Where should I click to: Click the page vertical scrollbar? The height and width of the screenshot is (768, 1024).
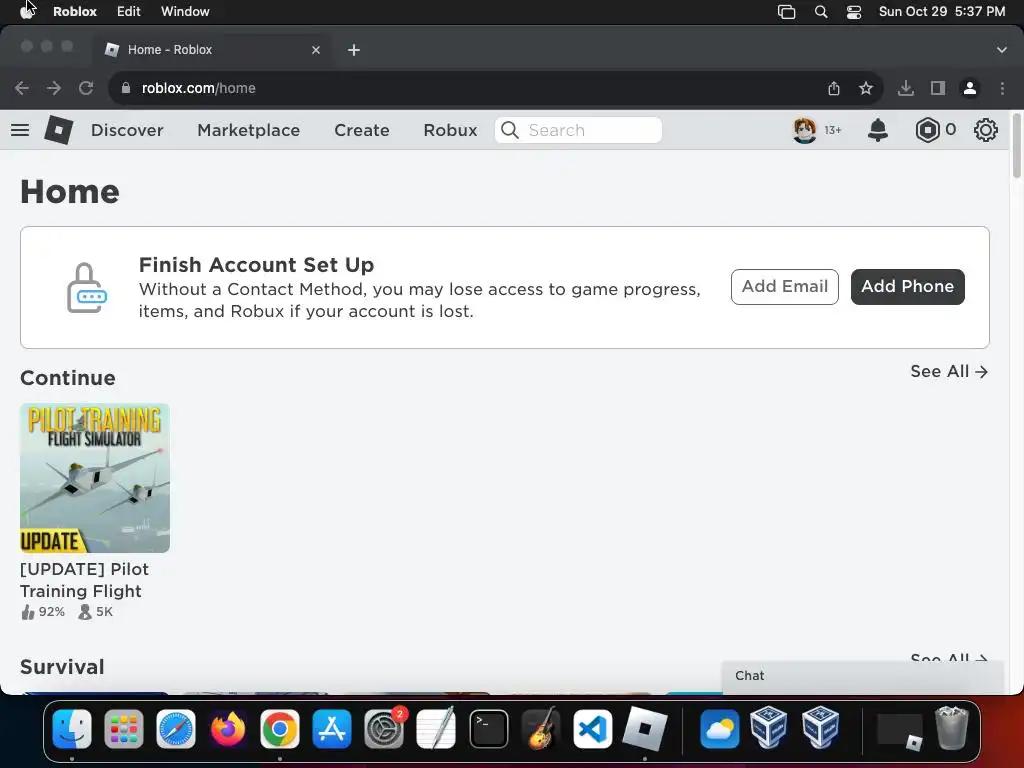point(1016,145)
